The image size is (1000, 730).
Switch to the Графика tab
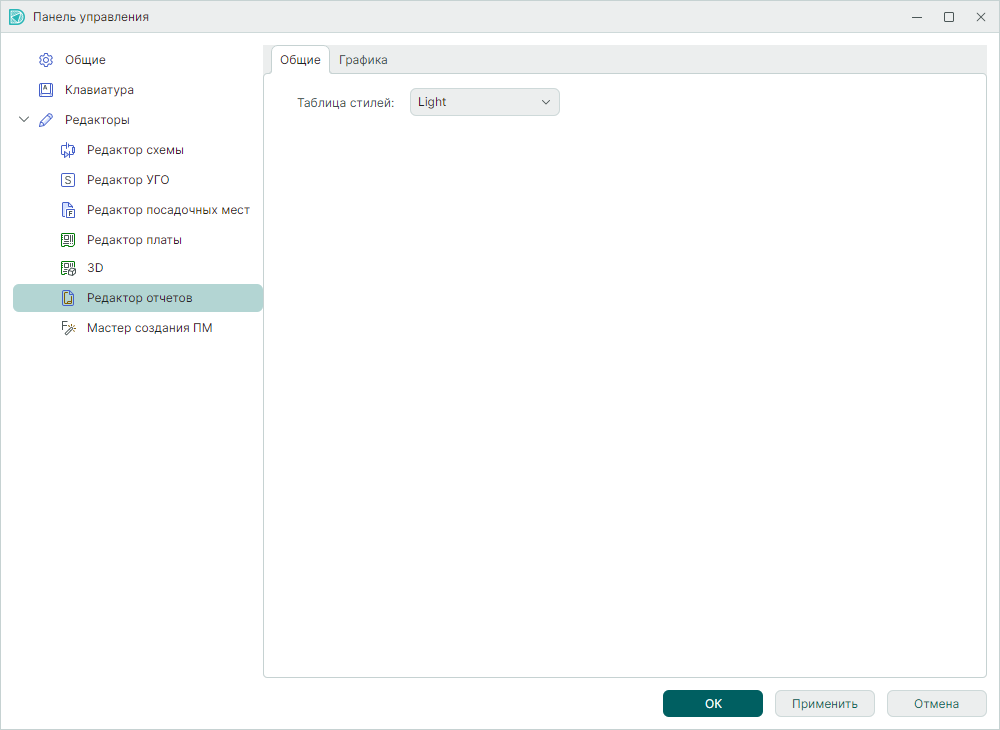tap(363, 60)
